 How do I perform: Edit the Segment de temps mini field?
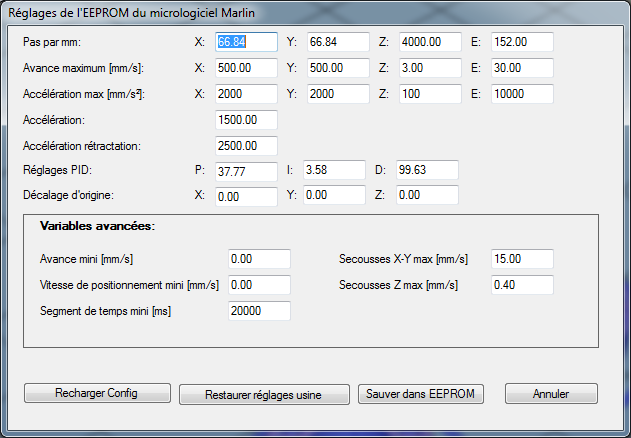coord(259,311)
